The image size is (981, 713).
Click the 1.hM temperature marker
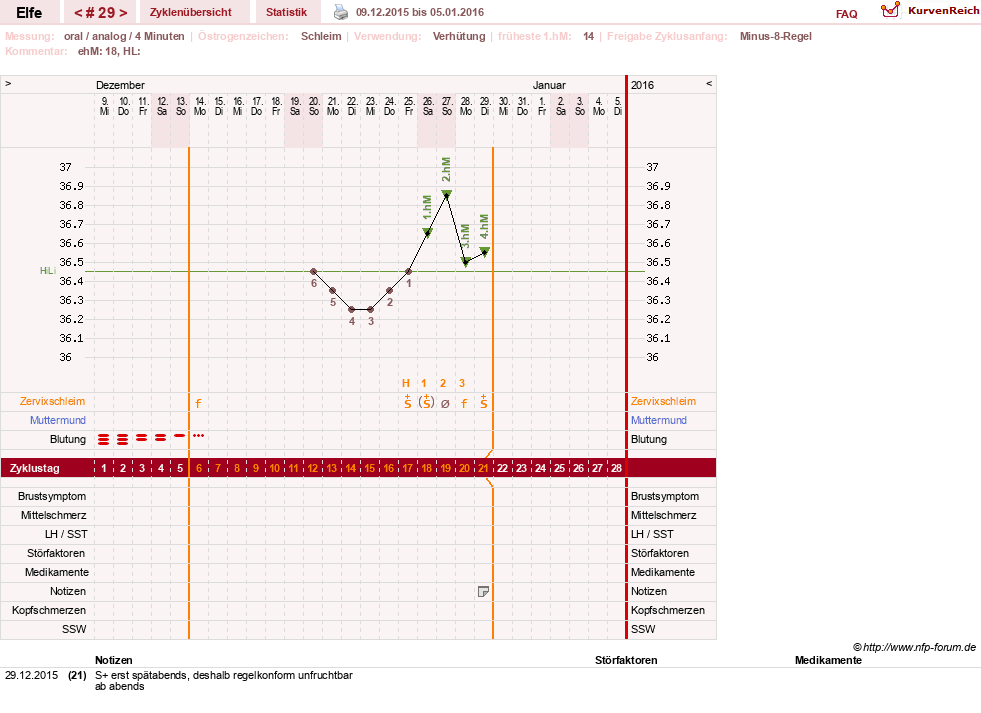click(x=428, y=233)
